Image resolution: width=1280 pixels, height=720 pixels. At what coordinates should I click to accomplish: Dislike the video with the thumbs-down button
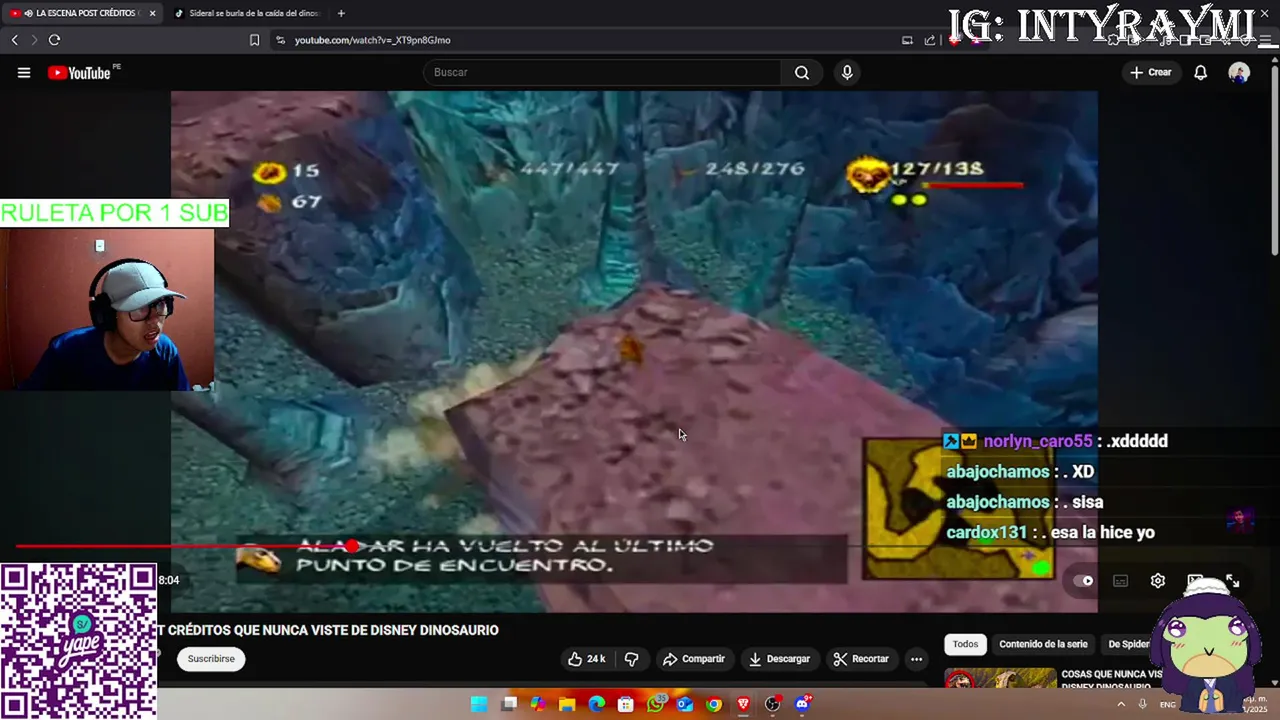click(x=631, y=659)
